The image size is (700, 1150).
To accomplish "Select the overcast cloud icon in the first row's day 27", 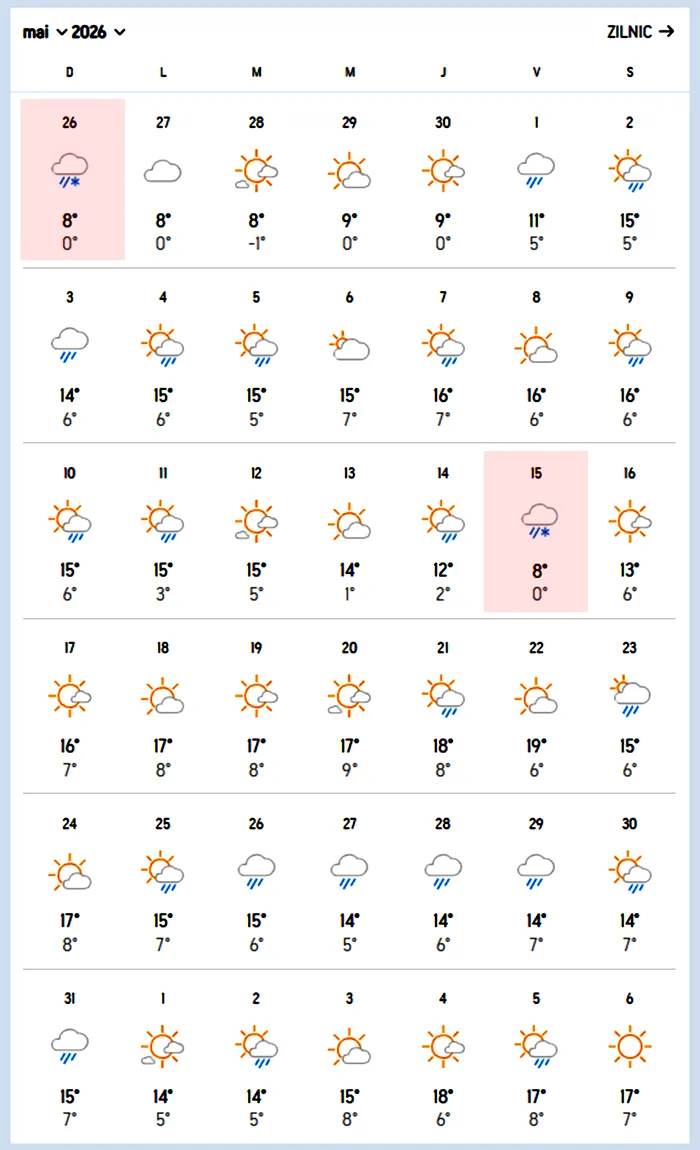I will [163, 172].
